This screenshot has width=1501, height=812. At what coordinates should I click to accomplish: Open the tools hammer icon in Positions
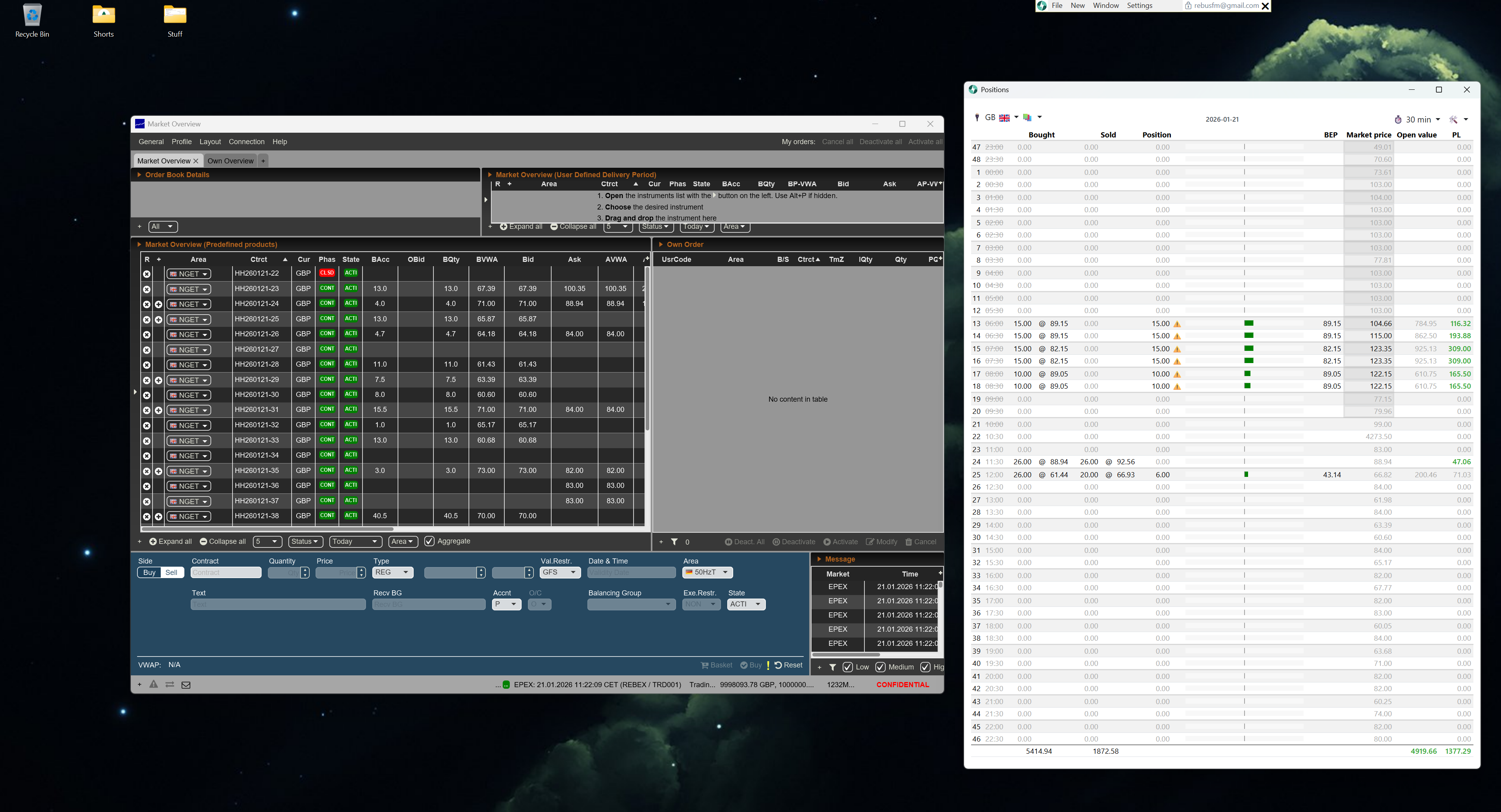1454,119
